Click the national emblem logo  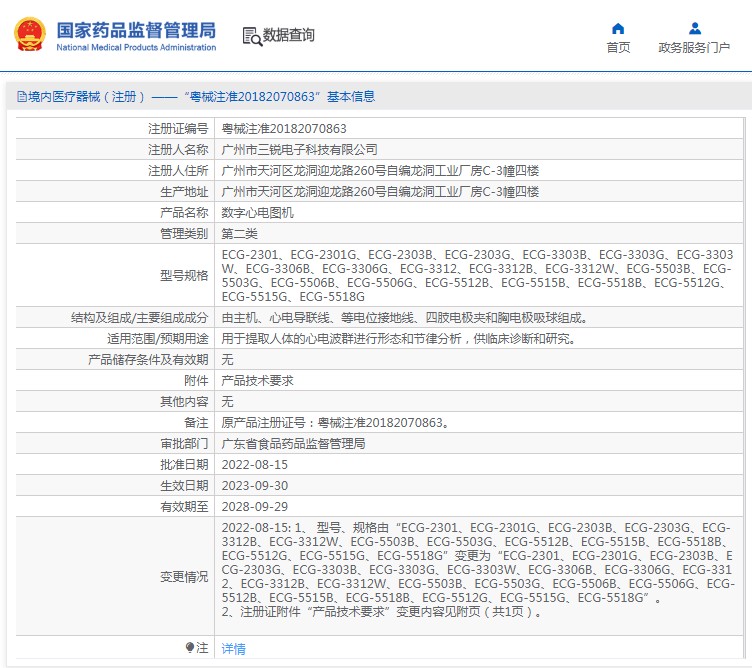[29, 35]
